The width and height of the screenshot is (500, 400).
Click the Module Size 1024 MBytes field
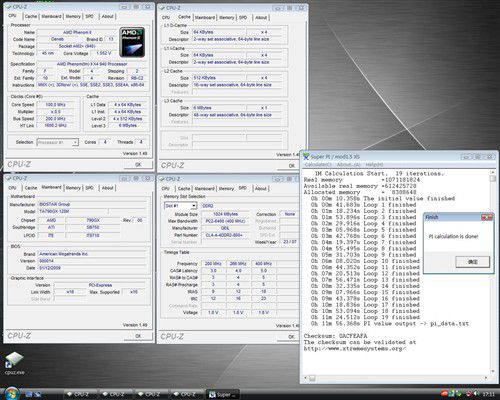(x=225, y=214)
